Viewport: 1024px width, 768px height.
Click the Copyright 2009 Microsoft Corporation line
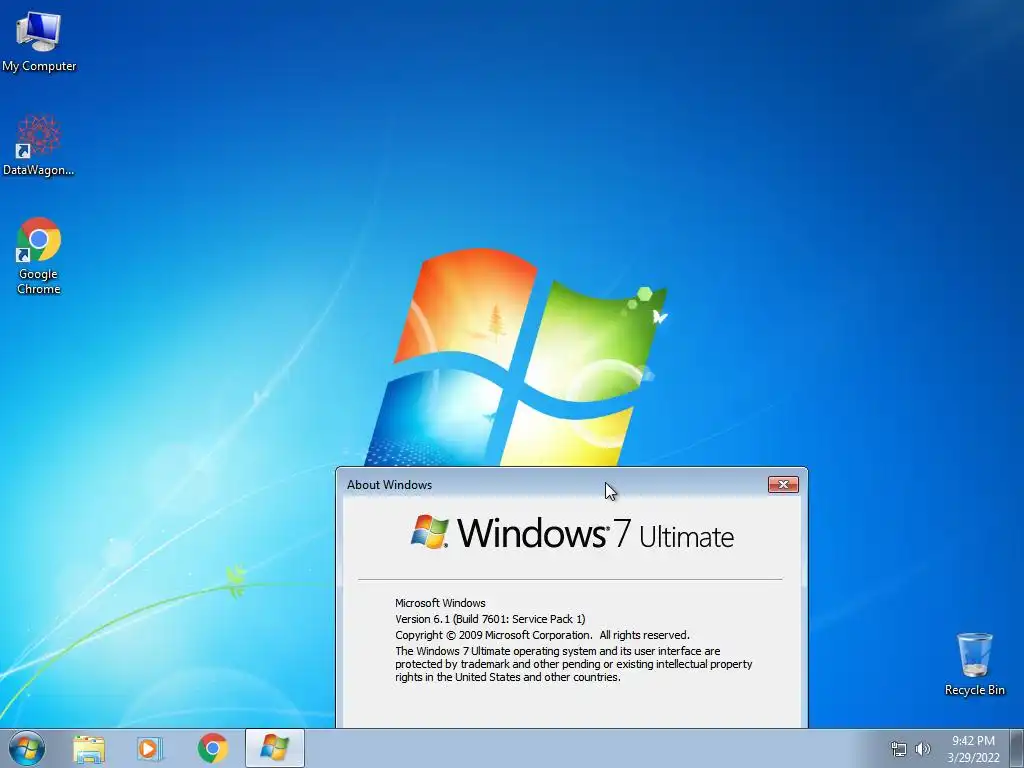coord(542,635)
